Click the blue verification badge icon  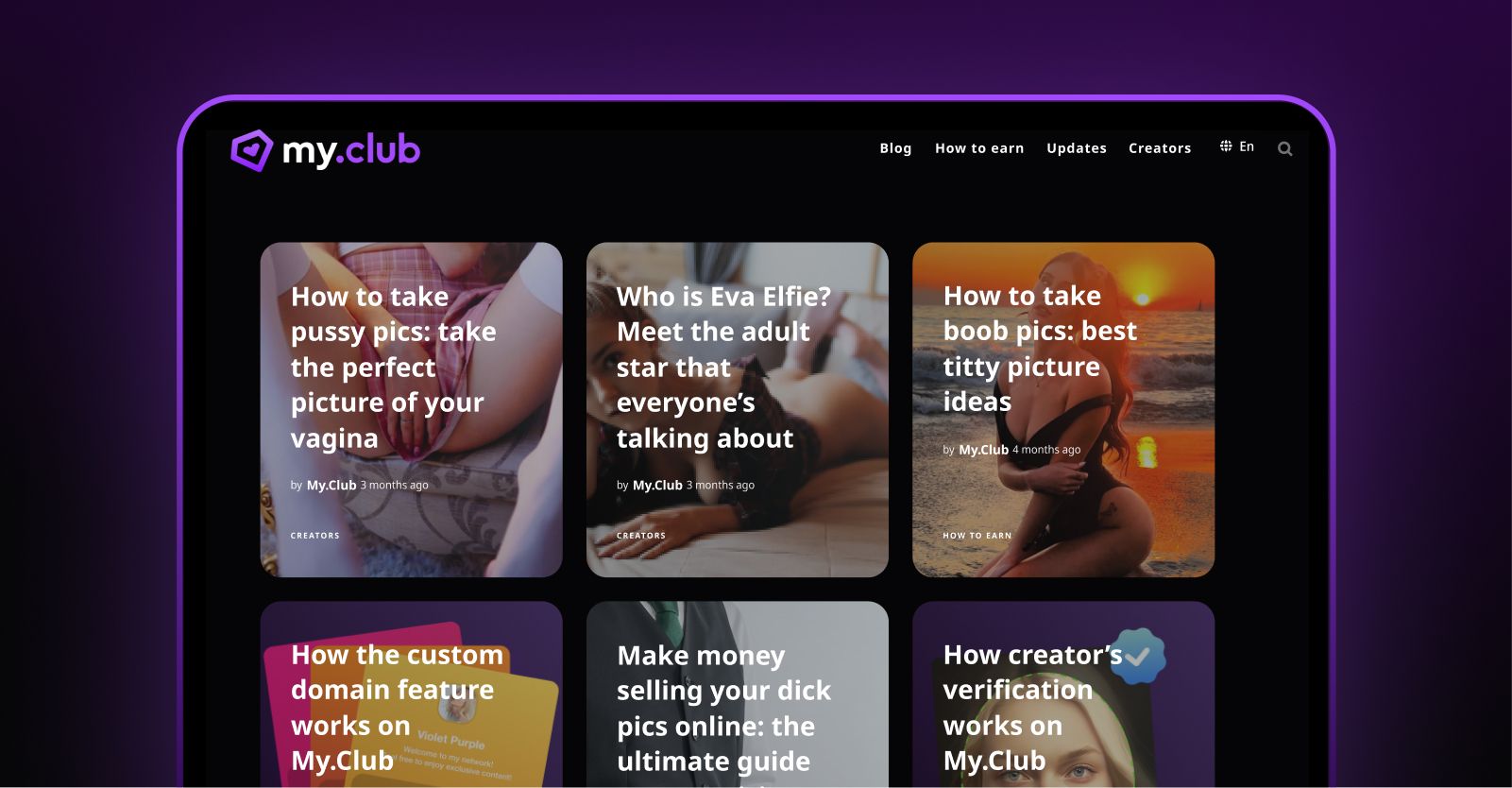point(1137,656)
